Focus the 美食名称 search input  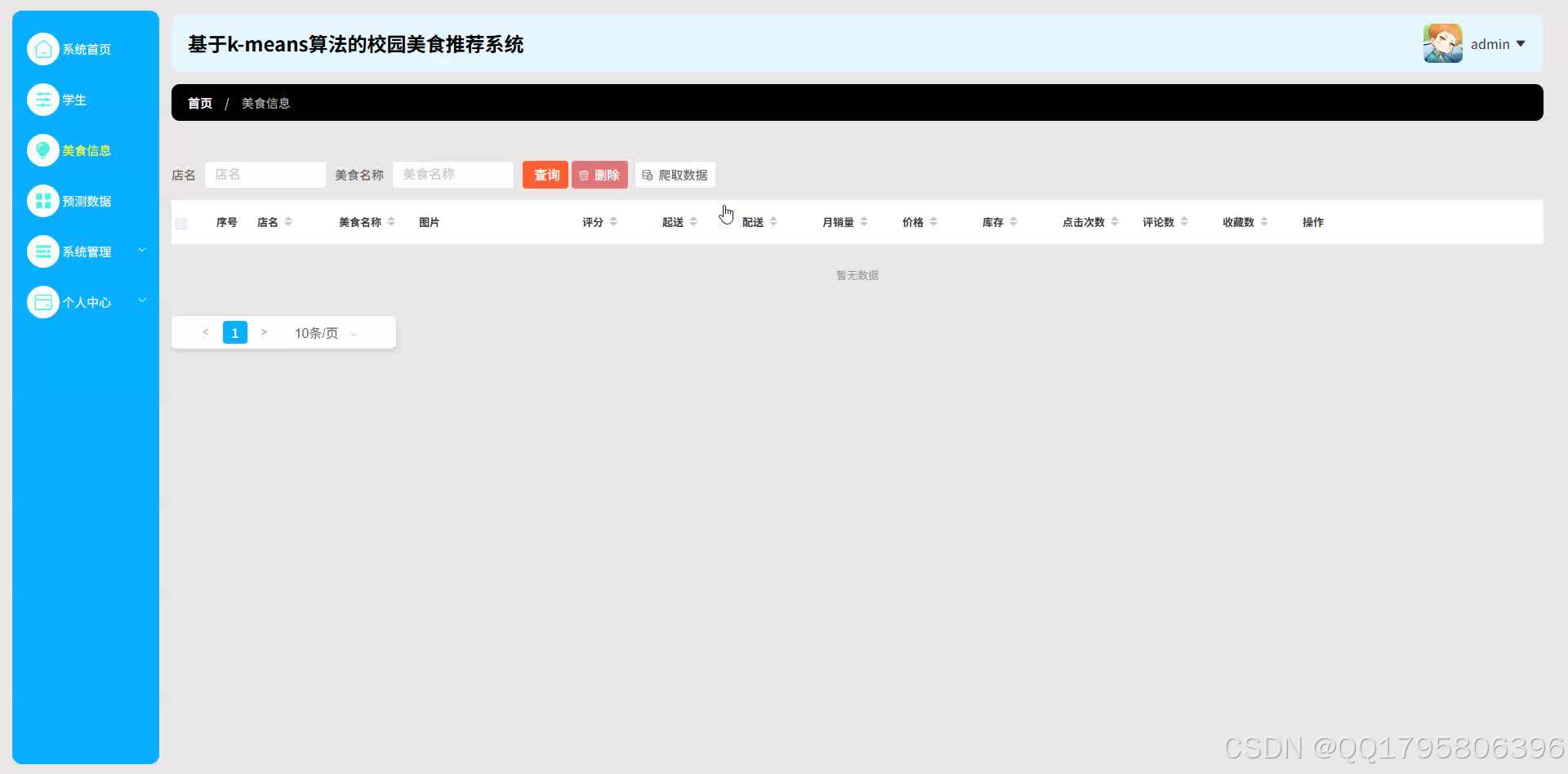[x=453, y=175]
